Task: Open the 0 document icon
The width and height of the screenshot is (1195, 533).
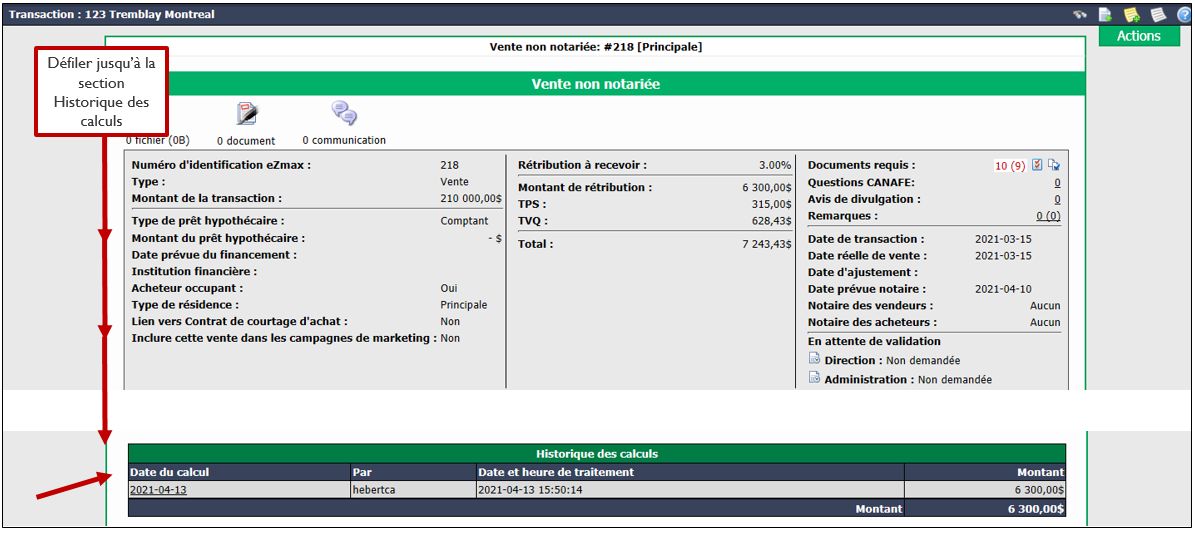Action: (247, 114)
